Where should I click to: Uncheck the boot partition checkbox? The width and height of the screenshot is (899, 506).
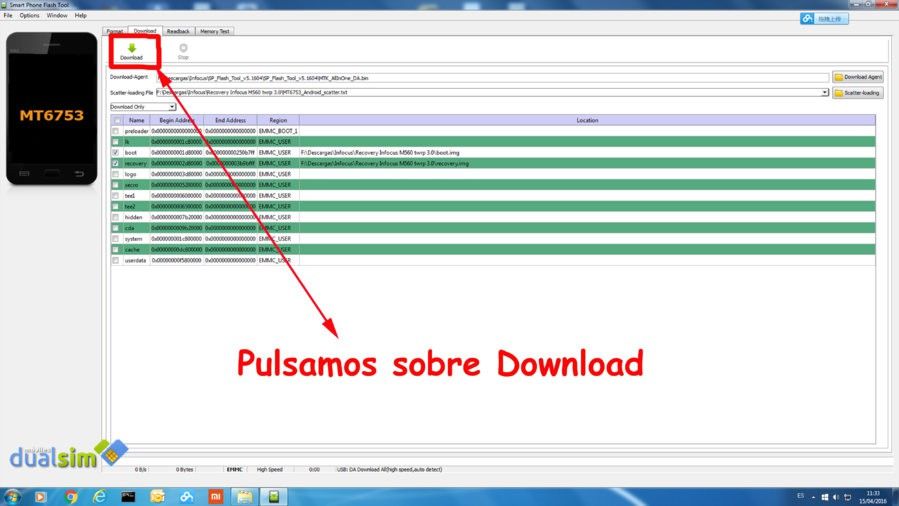click(116, 153)
